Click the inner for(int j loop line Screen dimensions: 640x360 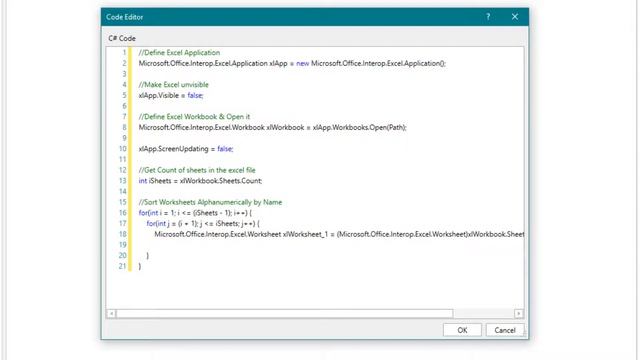point(203,223)
